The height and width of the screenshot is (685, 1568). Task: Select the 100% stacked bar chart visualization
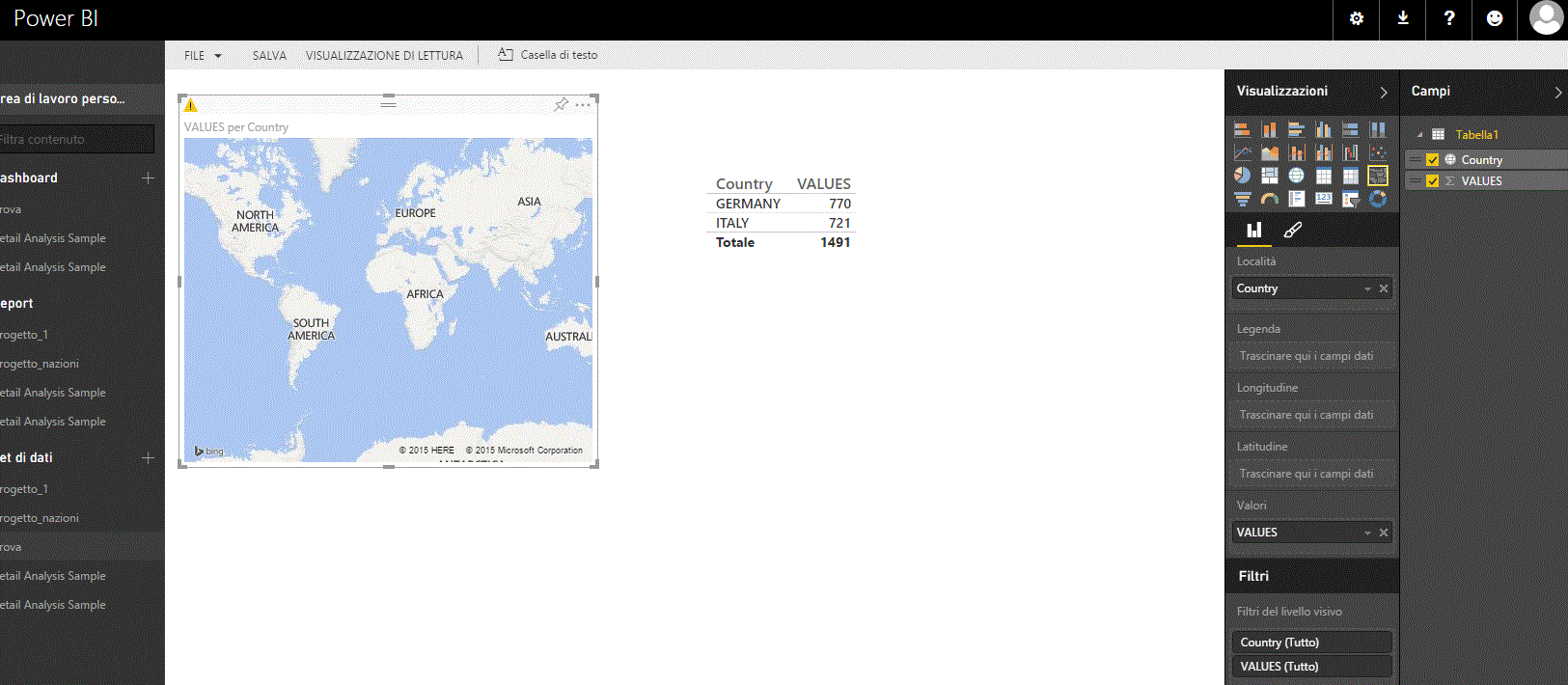click(1351, 129)
